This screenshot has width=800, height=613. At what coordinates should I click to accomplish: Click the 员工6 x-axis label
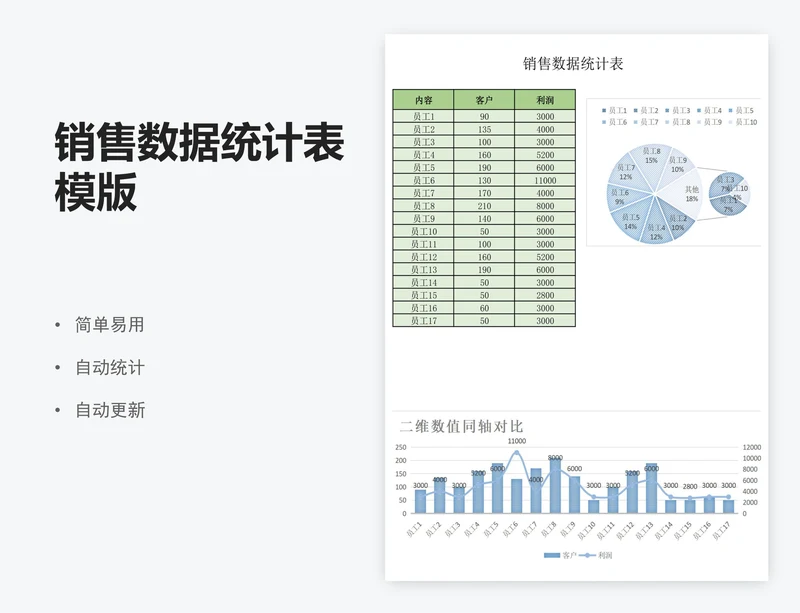pyautogui.click(x=511, y=529)
